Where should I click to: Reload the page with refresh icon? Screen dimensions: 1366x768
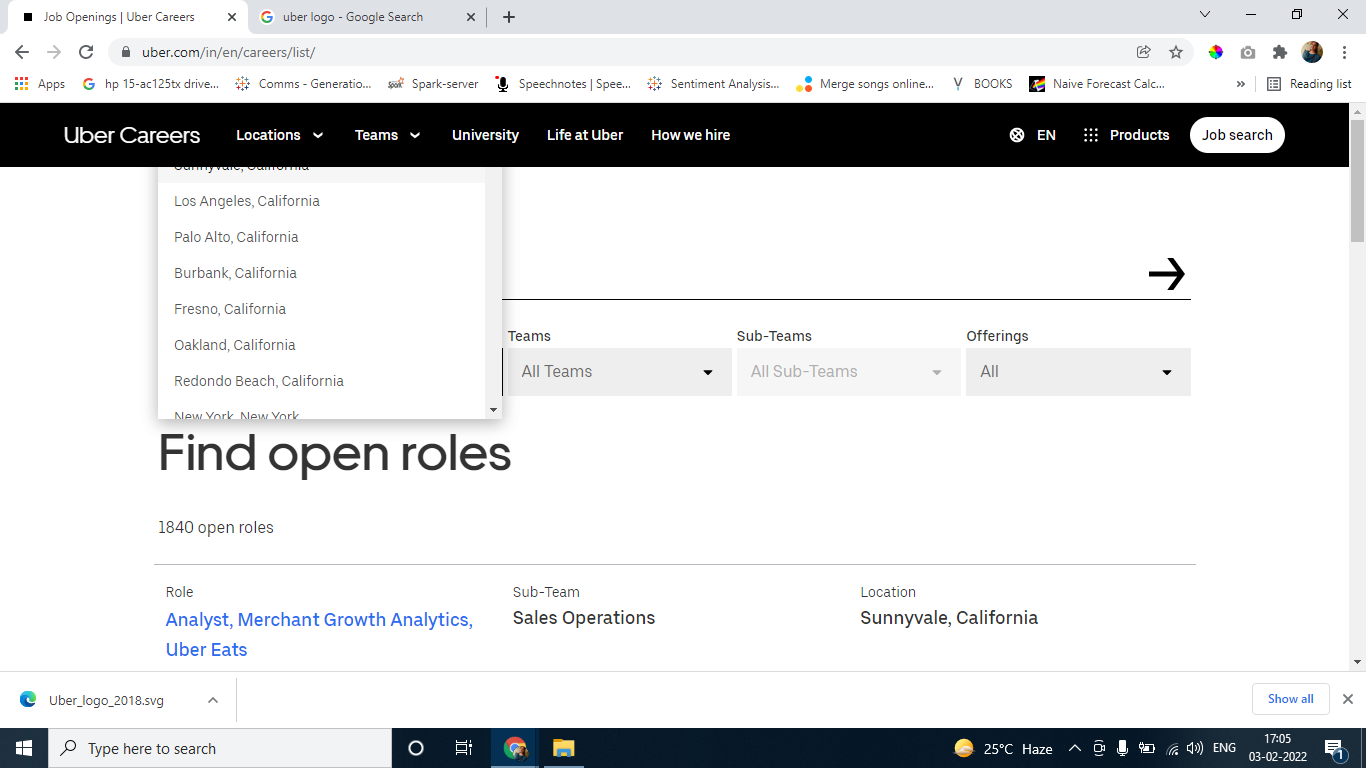coord(86,52)
